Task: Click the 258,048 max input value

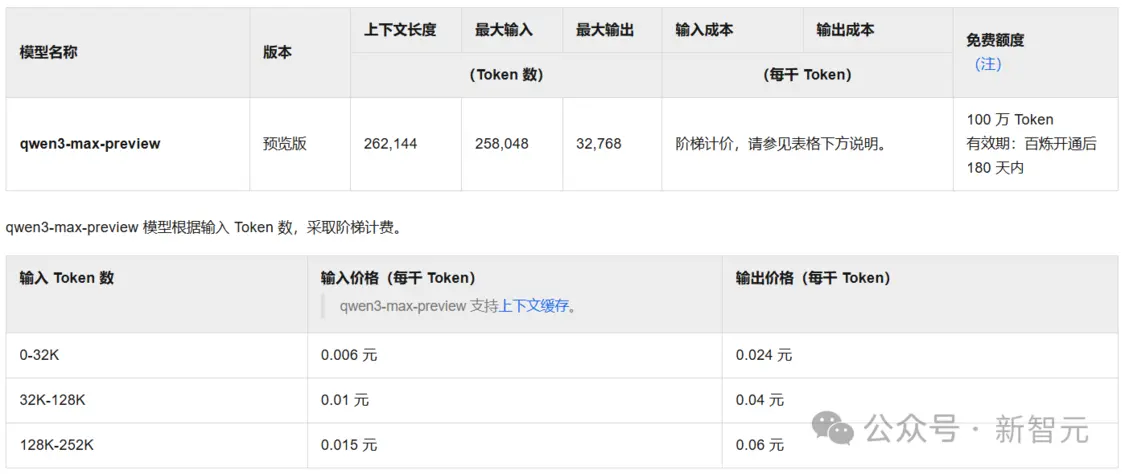Action: [x=502, y=143]
